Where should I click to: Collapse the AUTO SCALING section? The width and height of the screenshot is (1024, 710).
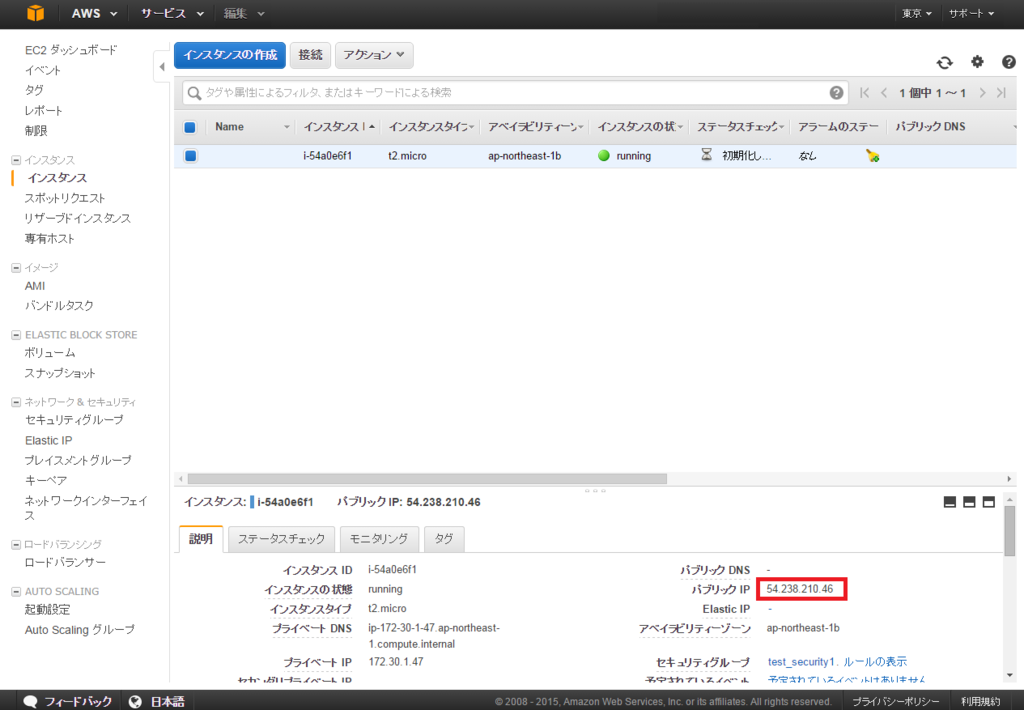click(x=16, y=592)
